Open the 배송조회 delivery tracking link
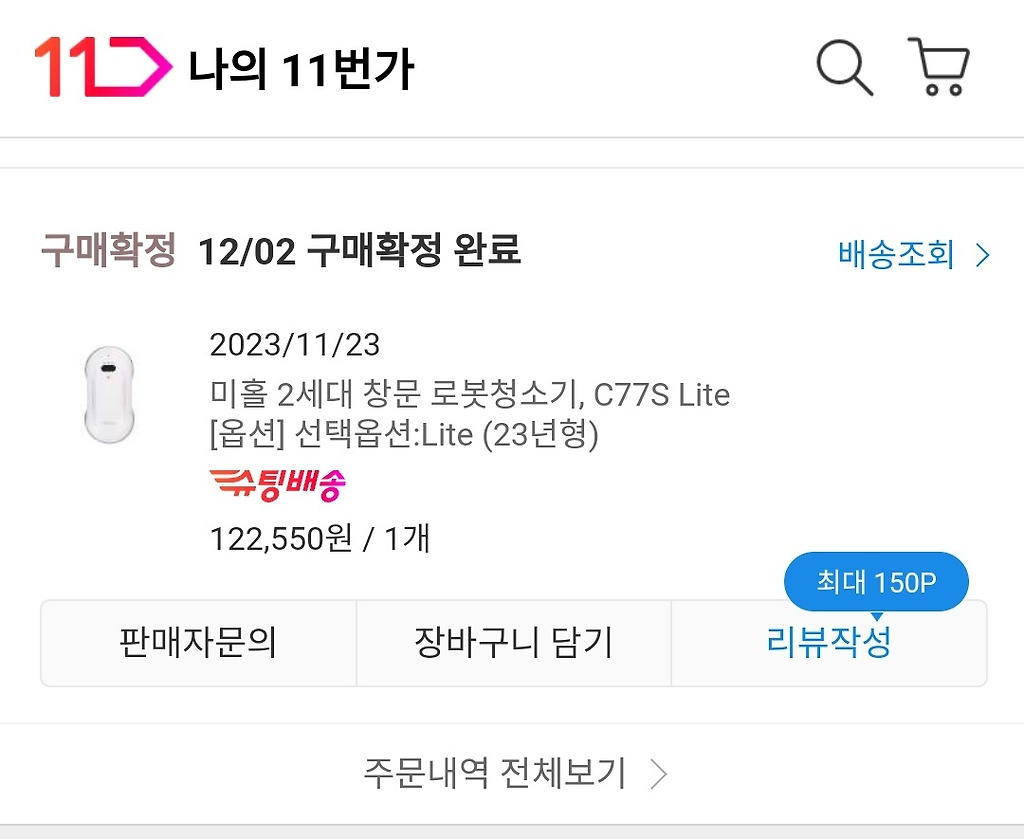Viewport: 1024px width, 839px height. [914, 255]
